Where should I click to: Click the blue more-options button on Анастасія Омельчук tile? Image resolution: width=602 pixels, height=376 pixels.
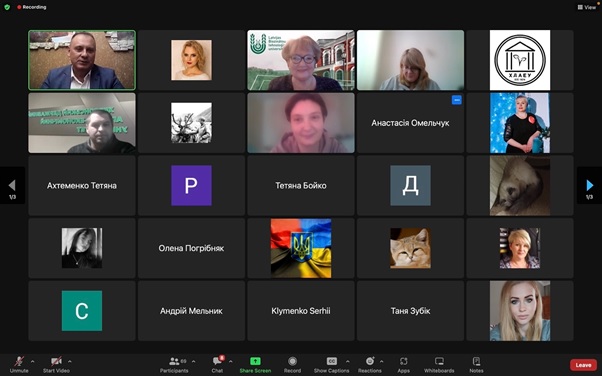click(456, 100)
